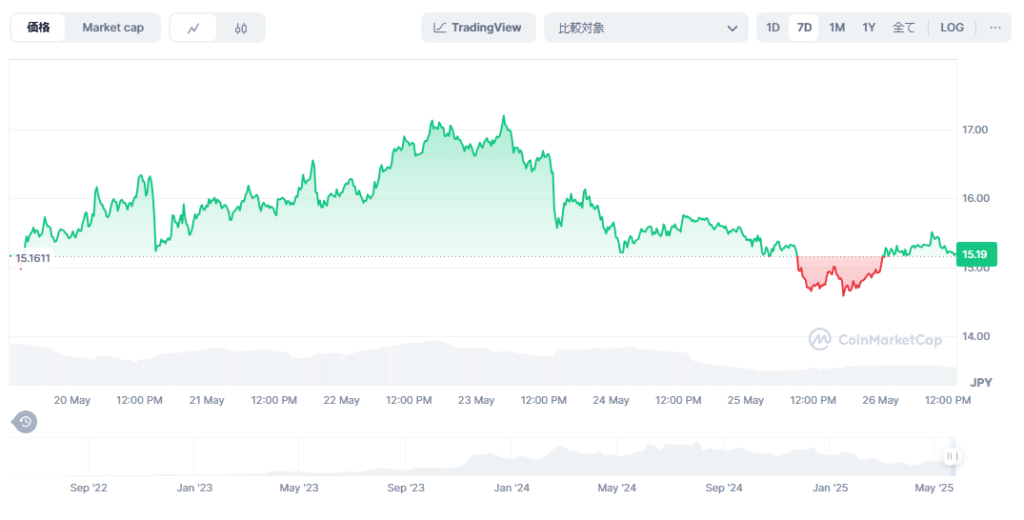1024x520 pixels.
Task: Show all-time data with 全て
Action: click(x=903, y=28)
